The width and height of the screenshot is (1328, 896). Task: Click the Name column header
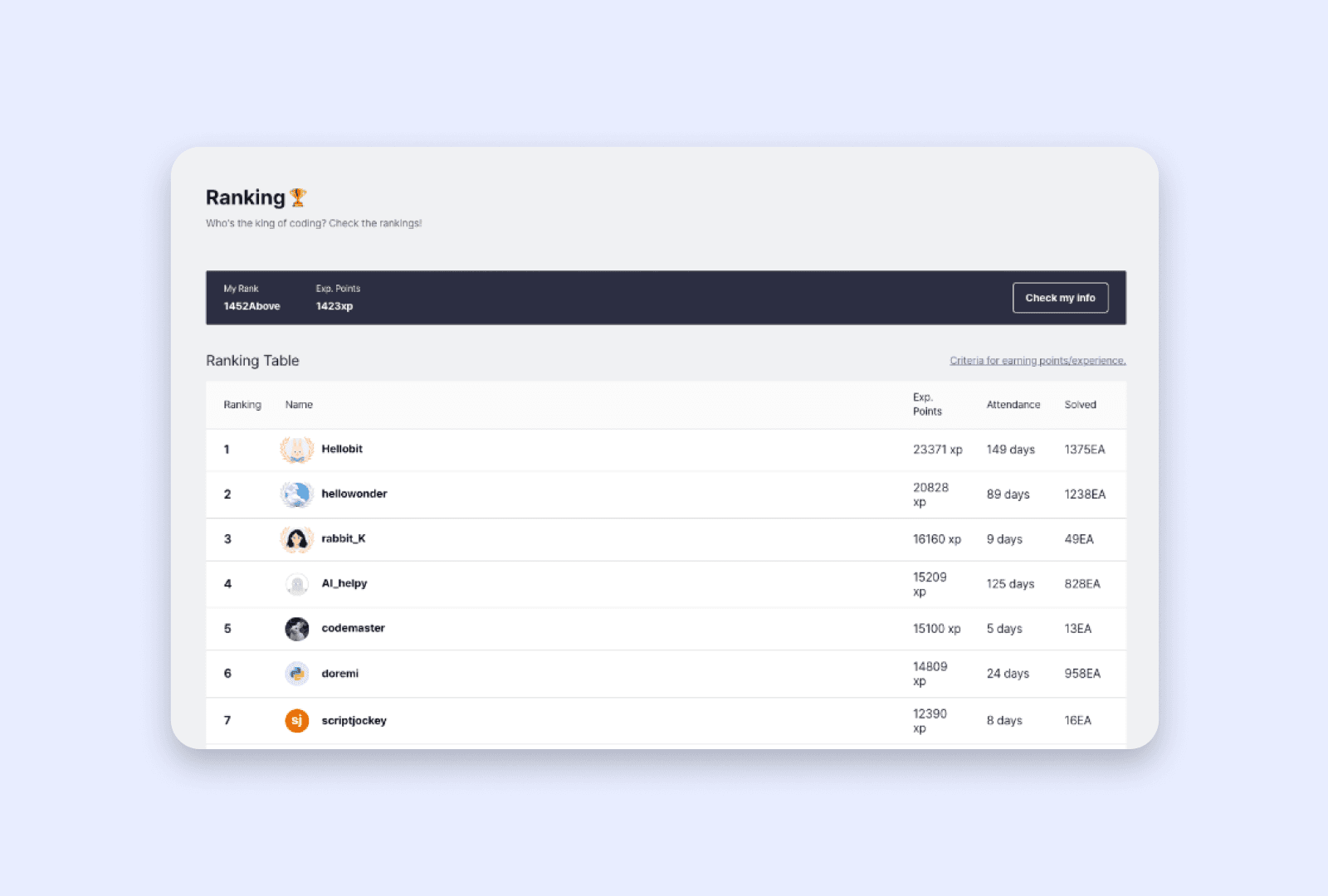(x=299, y=405)
